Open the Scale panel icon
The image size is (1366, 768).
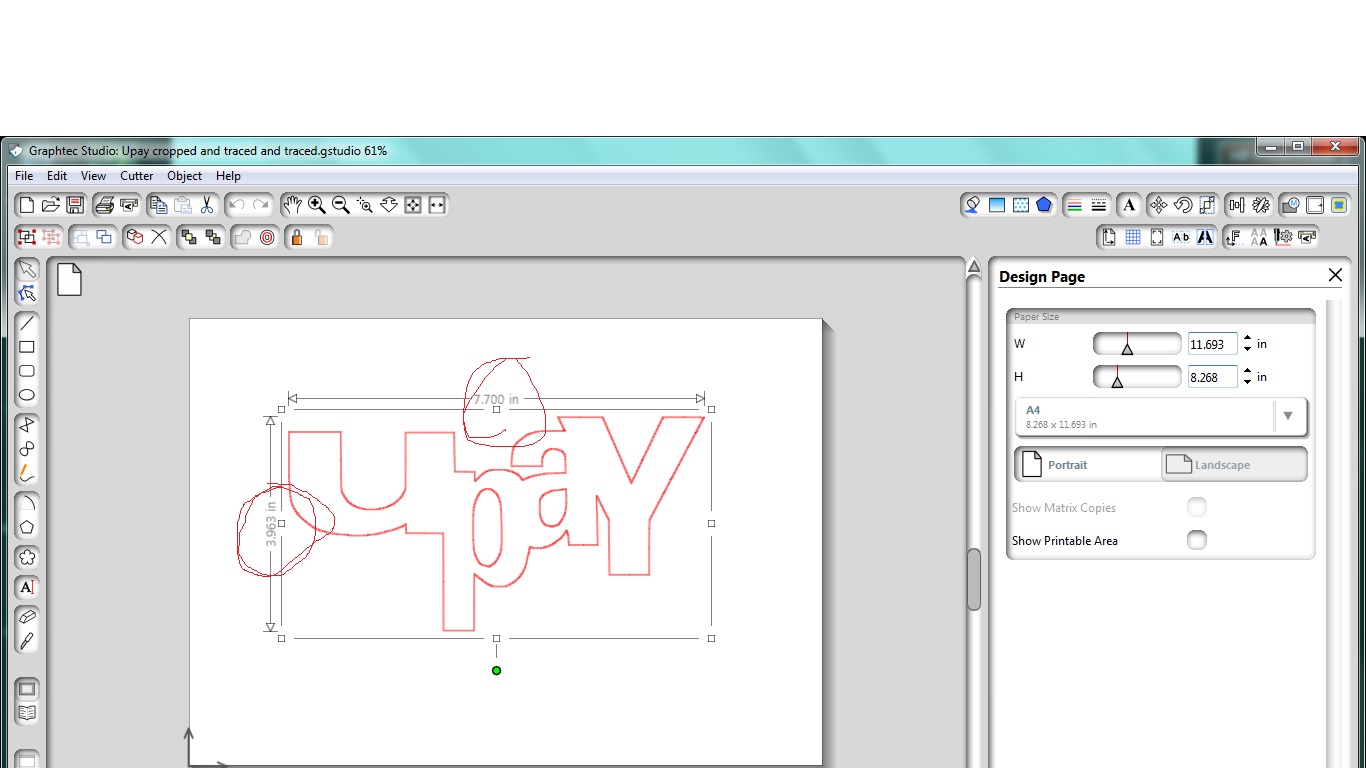[1207, 205]
